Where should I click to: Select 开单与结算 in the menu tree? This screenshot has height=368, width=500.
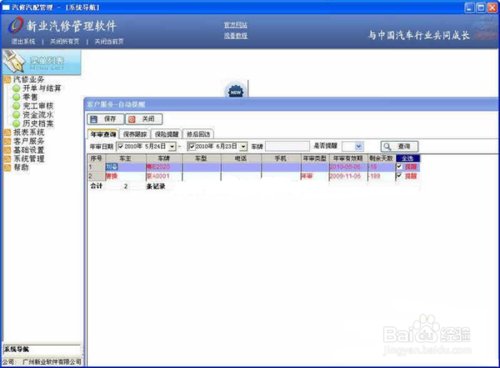tap(42, 88)
